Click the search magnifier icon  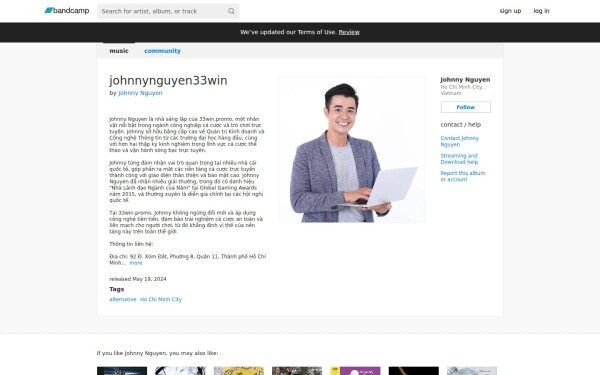click(x=231, y=11)
